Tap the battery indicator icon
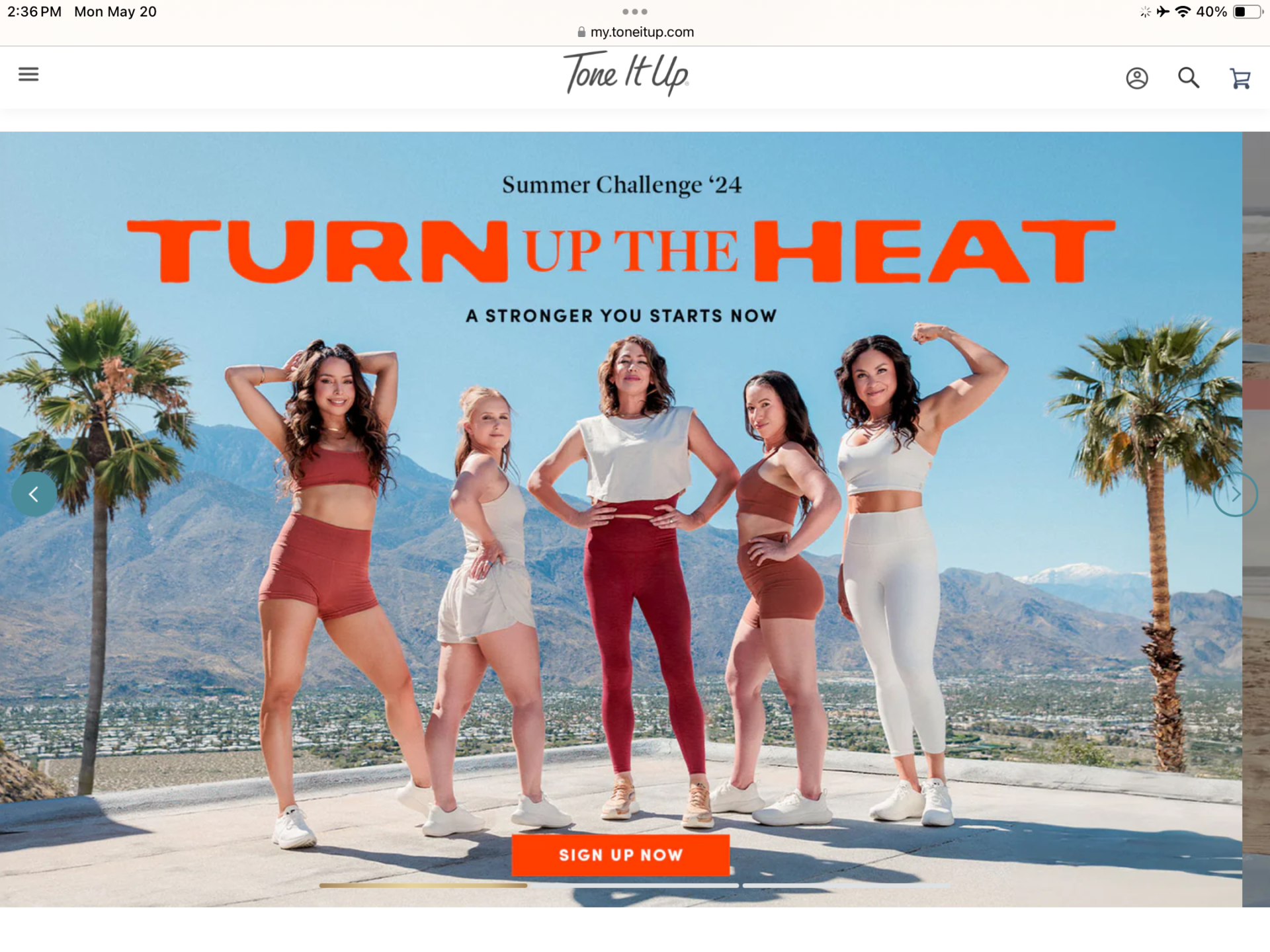 (1248, 12)
